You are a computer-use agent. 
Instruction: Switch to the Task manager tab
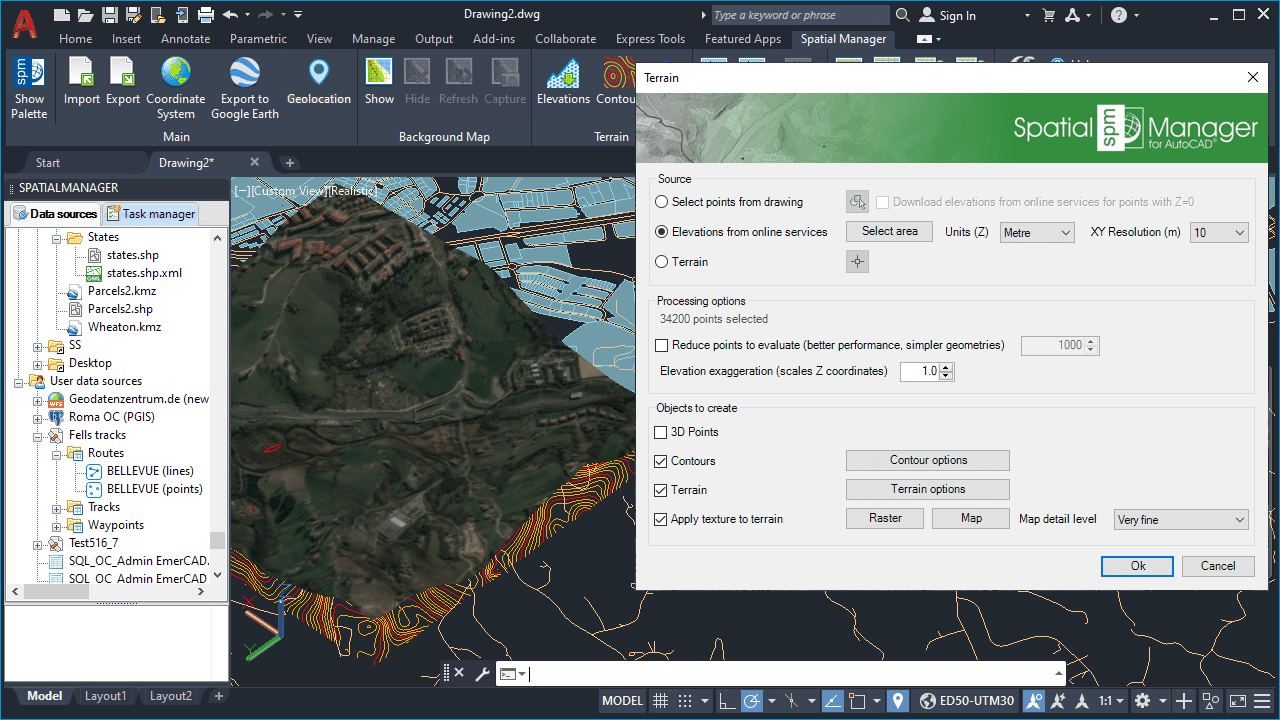coord(152,214)
